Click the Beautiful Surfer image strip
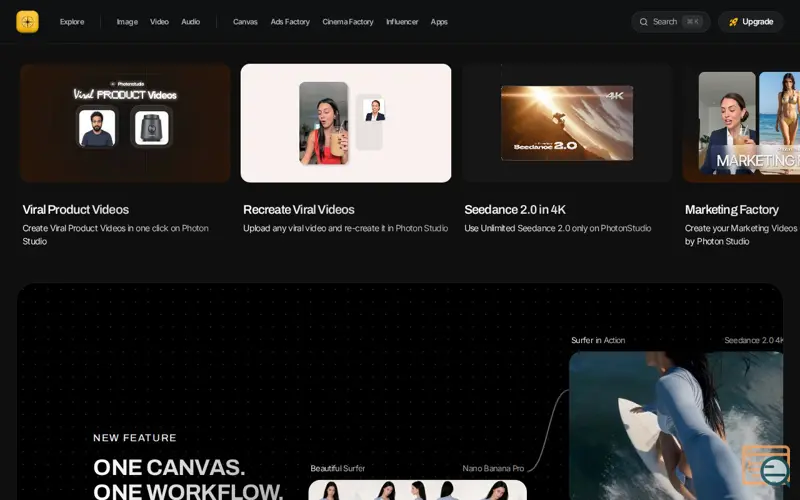This screenshot has height=500, width=800. pos(417,490)
